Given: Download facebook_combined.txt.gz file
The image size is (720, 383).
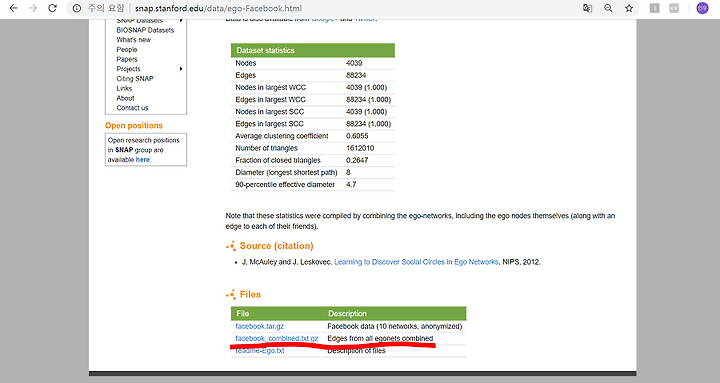Looking at the screenshot, I should pos(276,338).
